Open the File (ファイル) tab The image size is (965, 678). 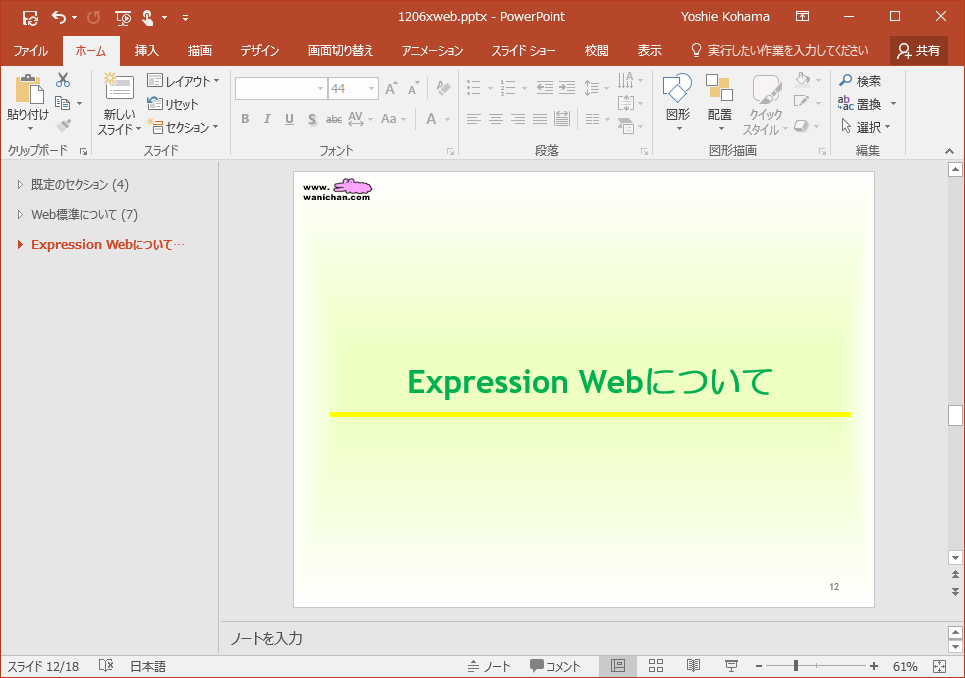(x=30, y=50)
